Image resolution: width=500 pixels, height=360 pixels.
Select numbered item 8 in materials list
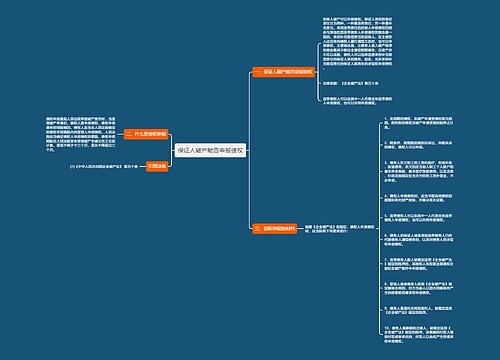(418, 288)
